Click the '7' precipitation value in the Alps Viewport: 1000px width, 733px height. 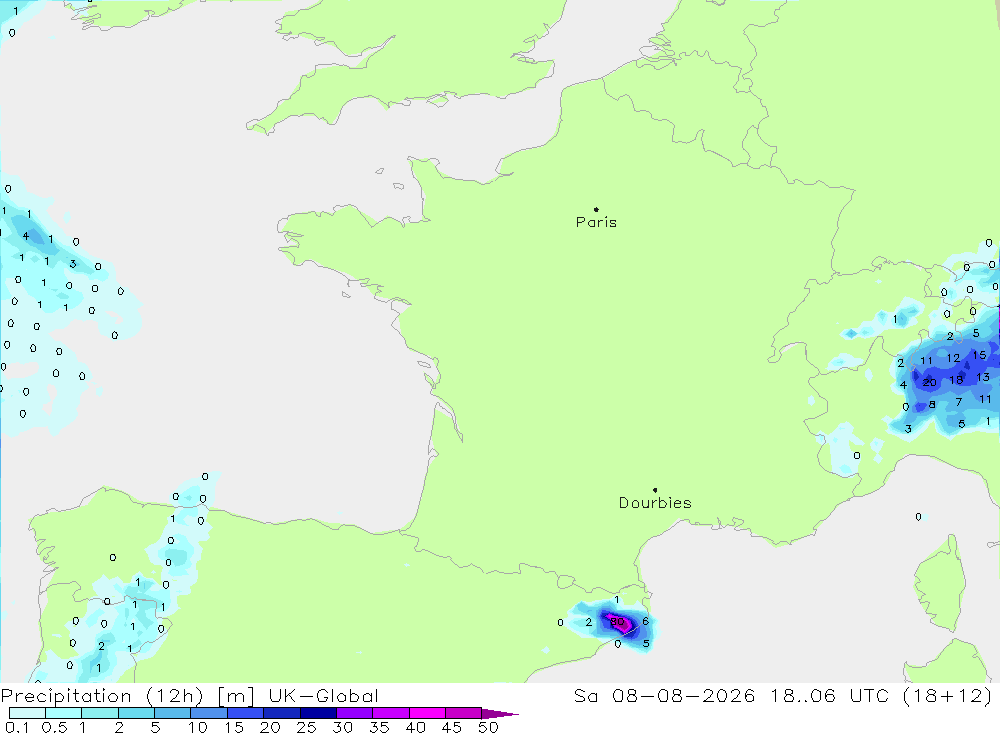[x=959, y=402]
